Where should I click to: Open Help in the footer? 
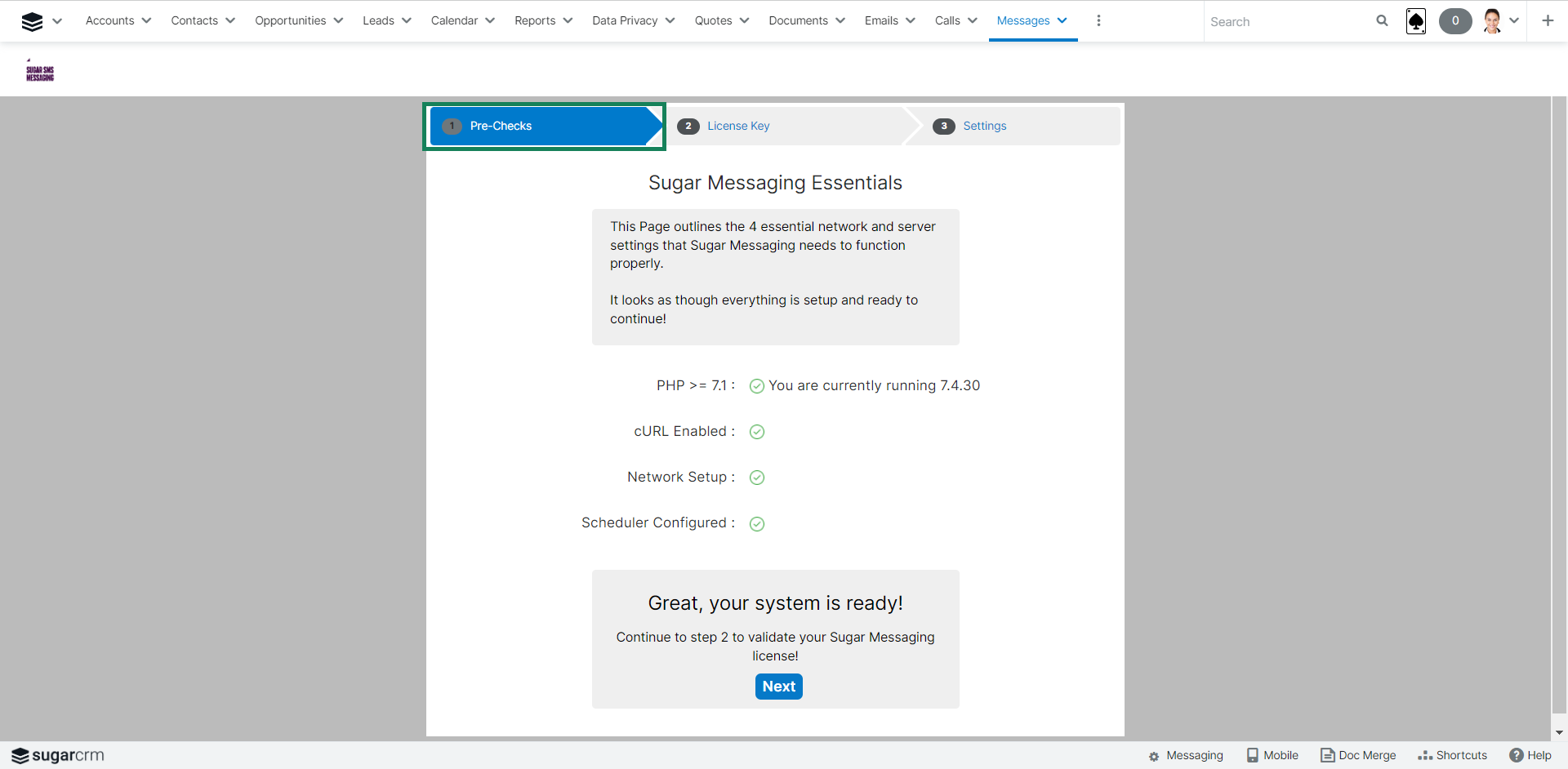click(1530, 755)
